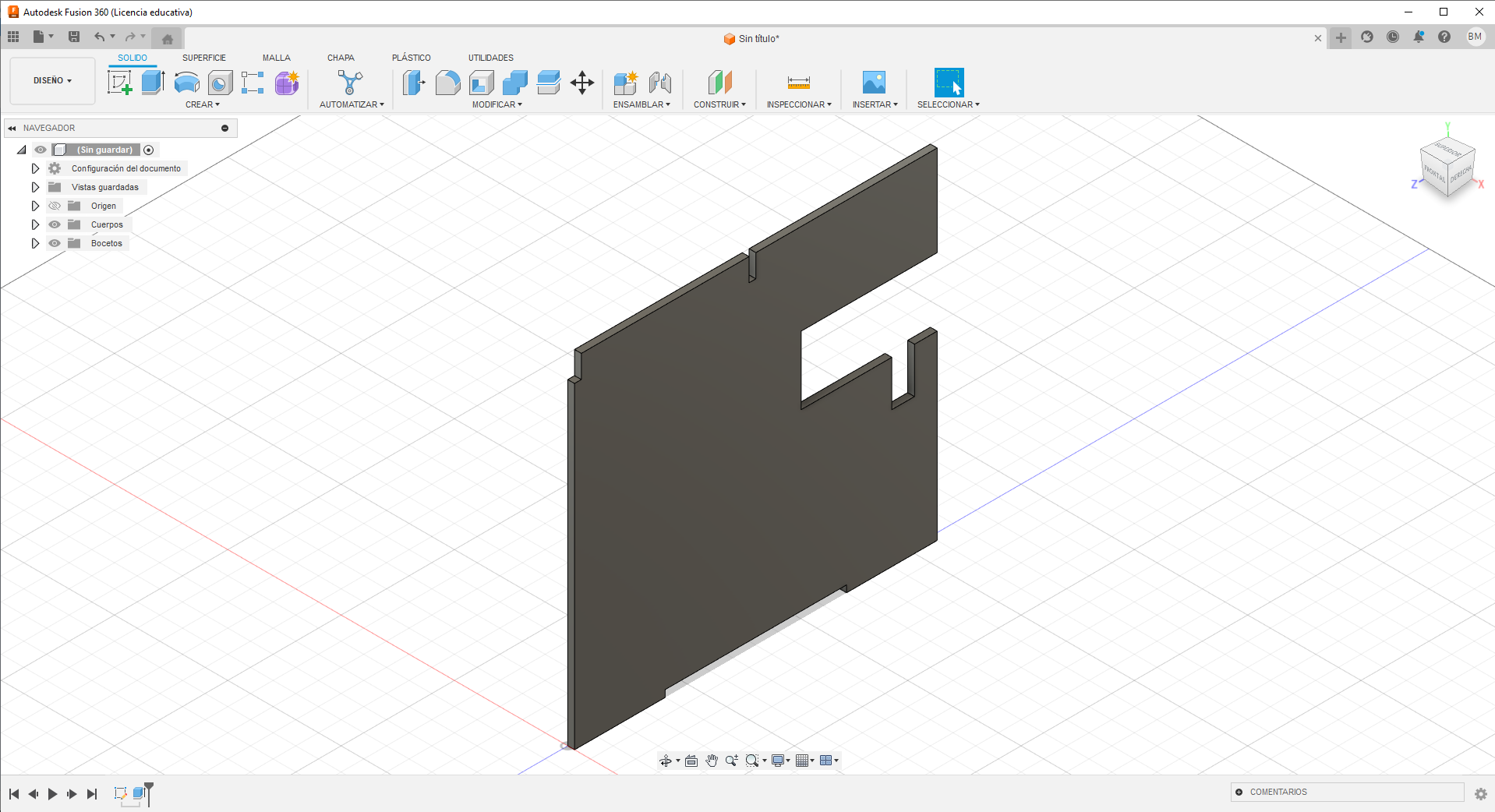Select the Joint tool icon
1495x812 pixels.
pos(659,83)
